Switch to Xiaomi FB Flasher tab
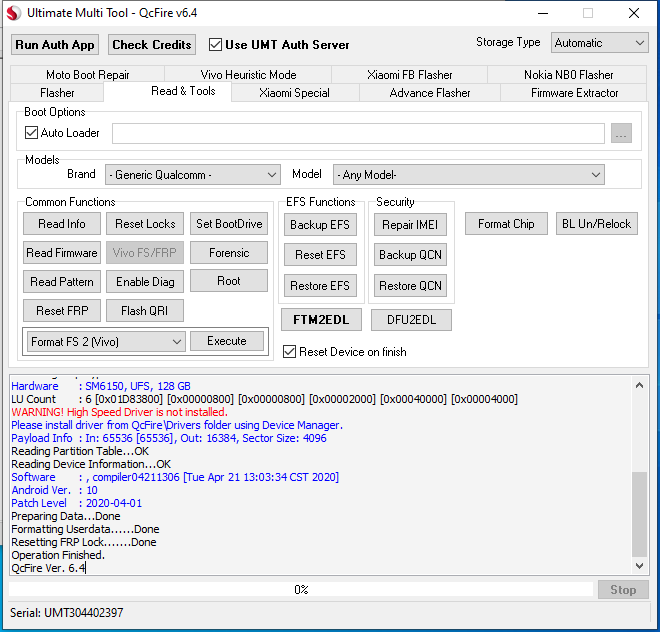Image resolution: width=660 pixels, height=632 pixels. coord(410,75)
